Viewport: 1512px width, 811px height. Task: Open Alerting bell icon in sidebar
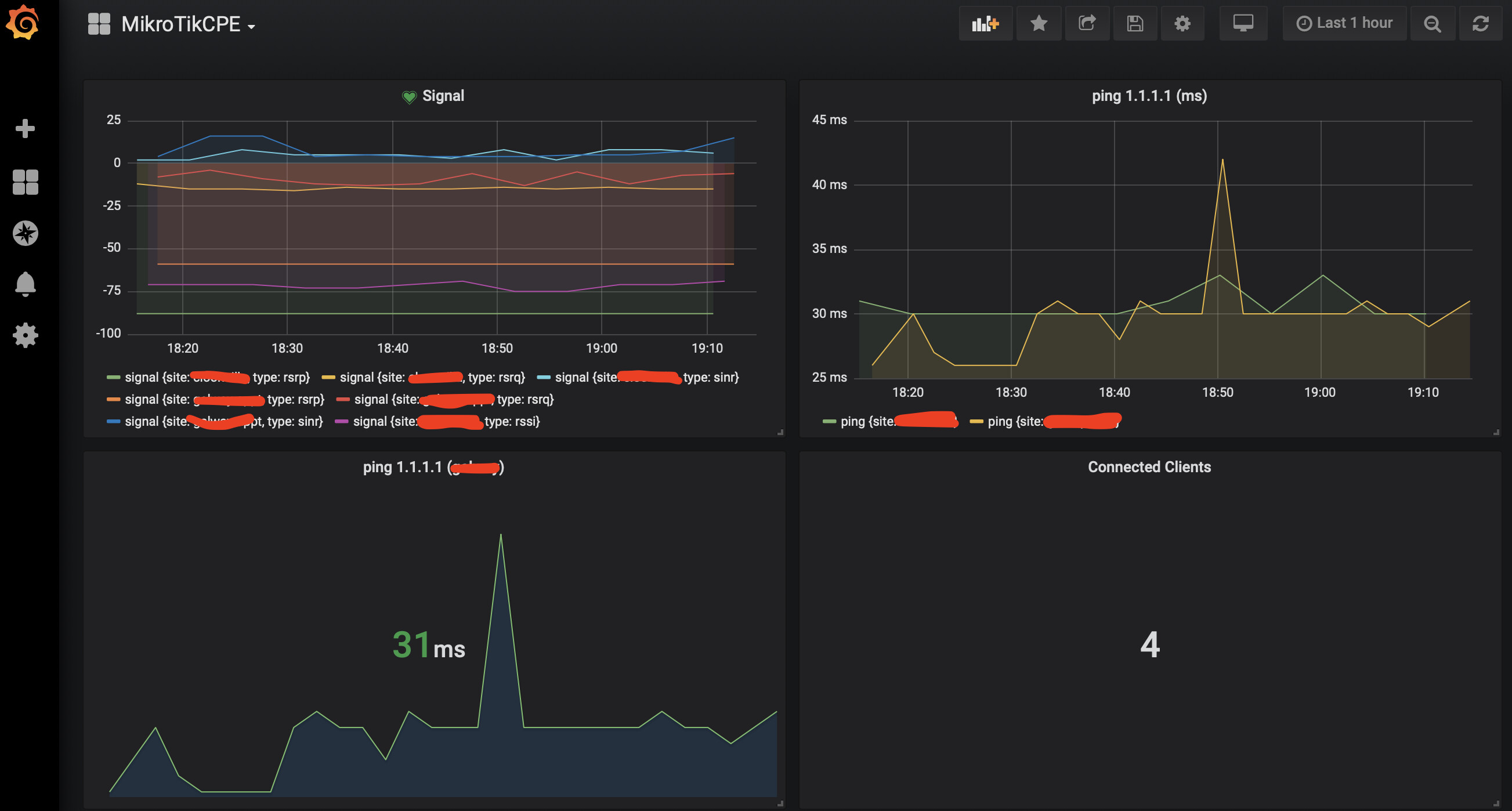pyautogui.click(x=24, y=284)
